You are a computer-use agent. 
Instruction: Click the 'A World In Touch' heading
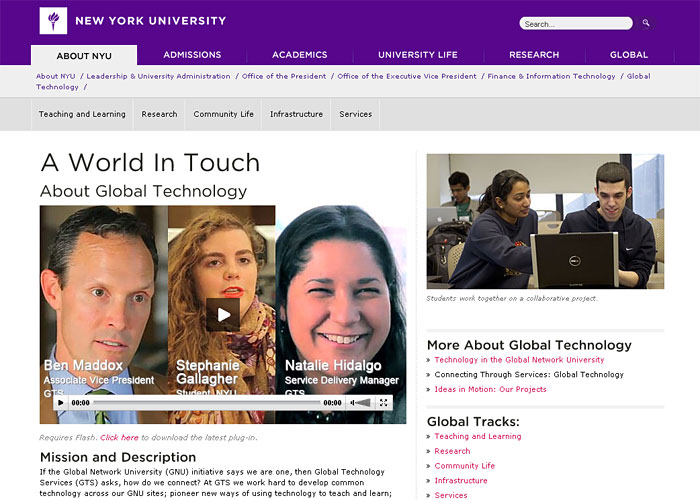coord(150,162)
